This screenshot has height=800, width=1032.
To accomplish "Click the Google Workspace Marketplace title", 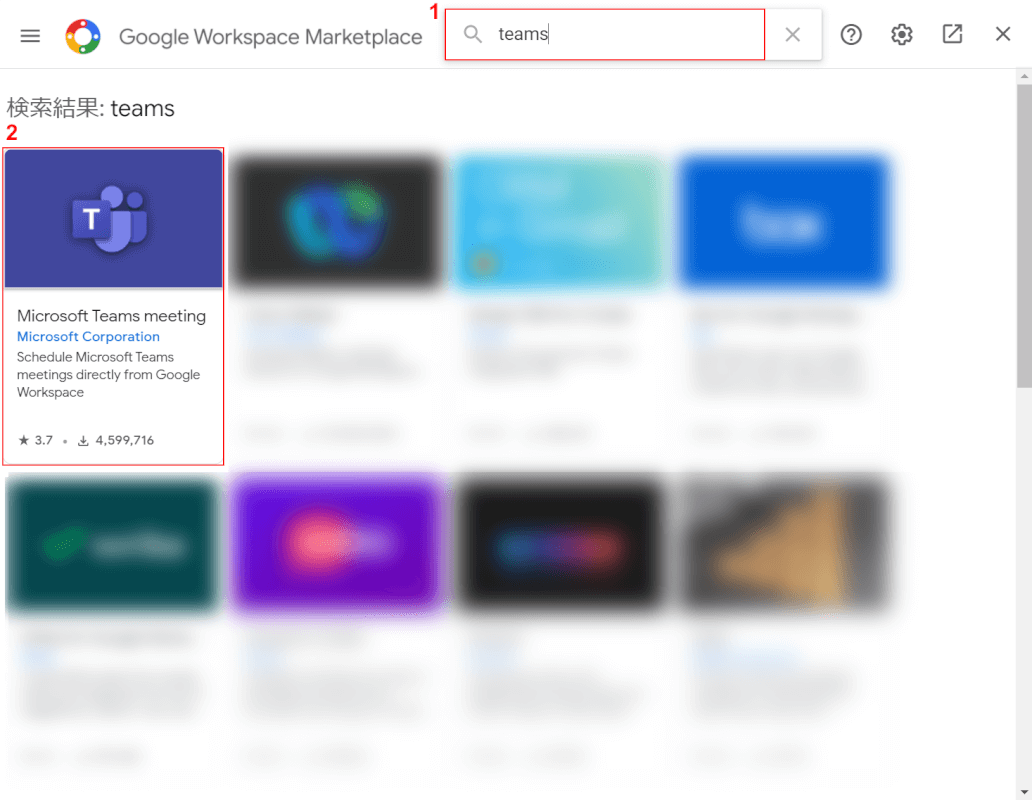I will [x=271, y=37].
